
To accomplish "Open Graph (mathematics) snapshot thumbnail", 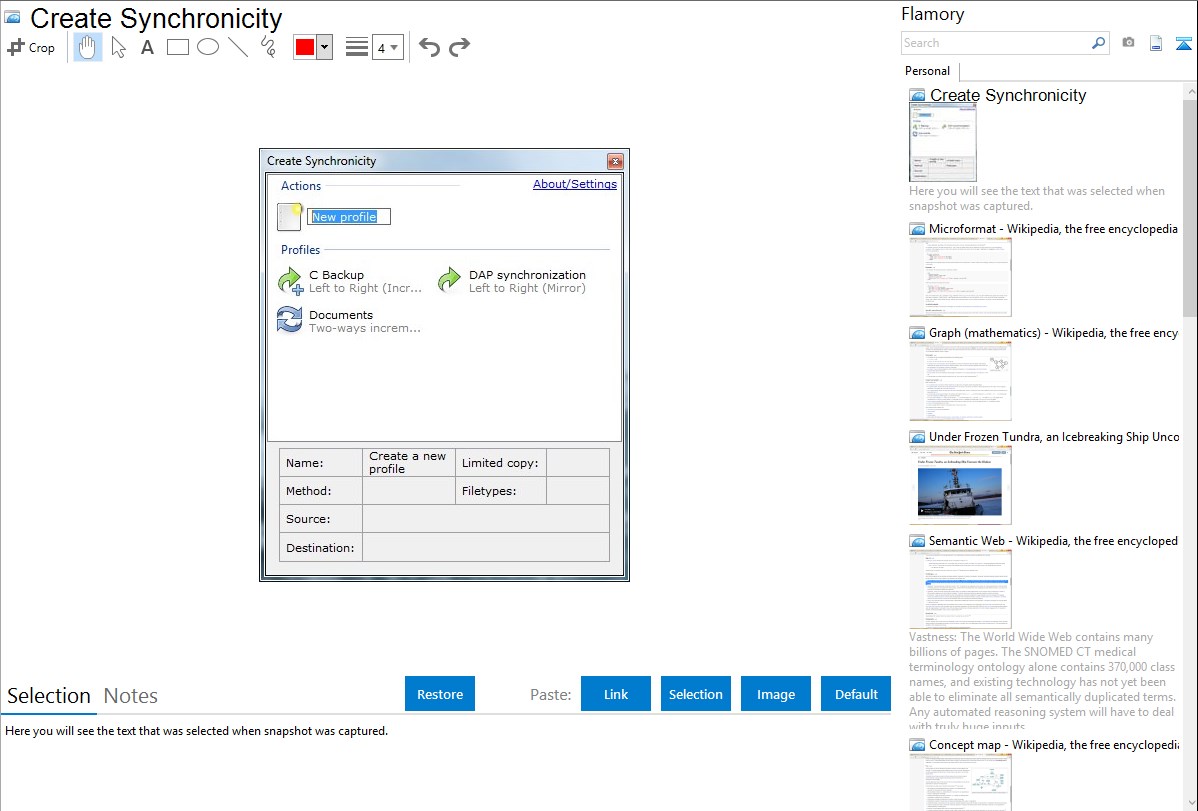I will (960, 381).
